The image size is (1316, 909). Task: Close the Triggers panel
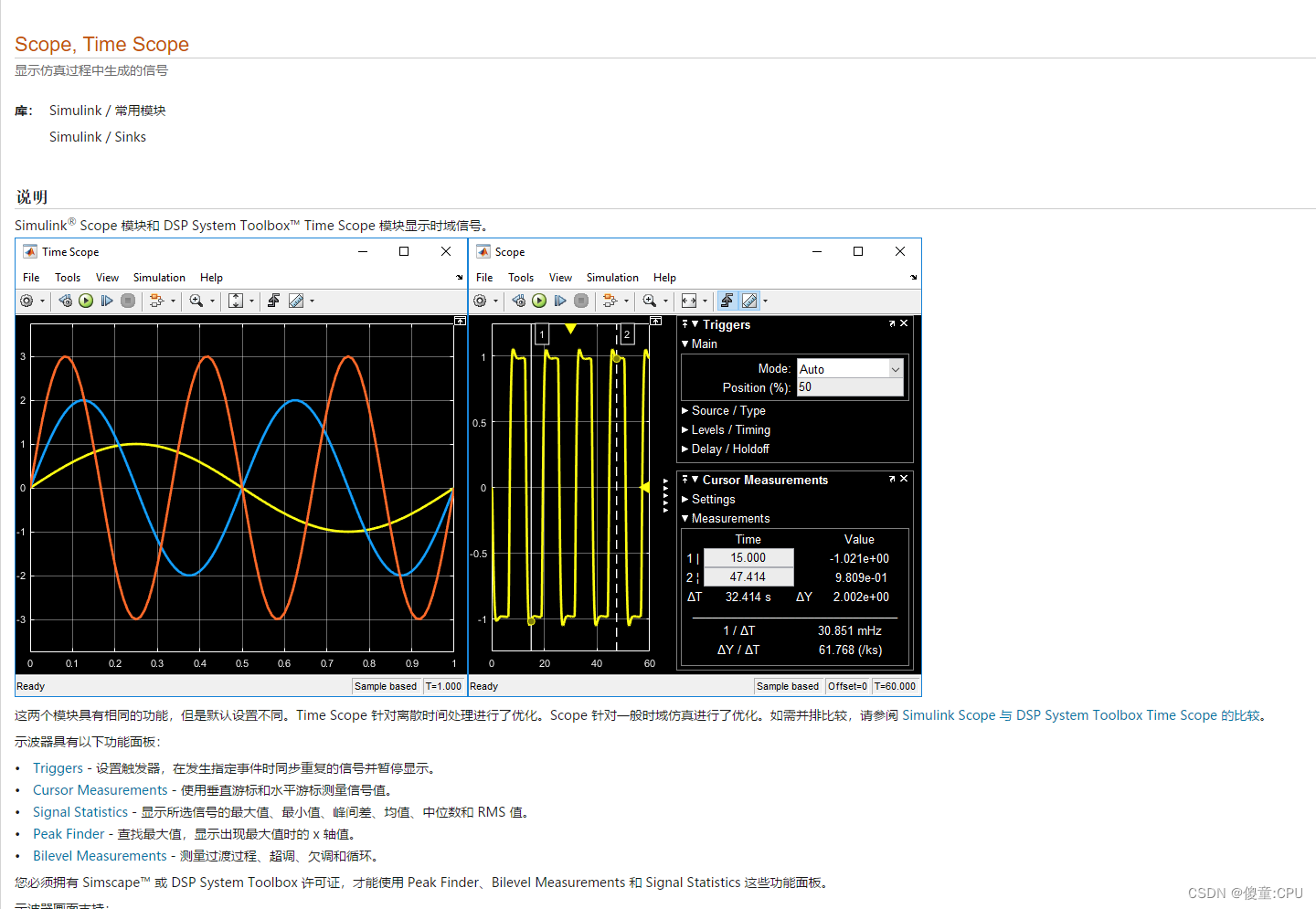[x=904, y=323]
